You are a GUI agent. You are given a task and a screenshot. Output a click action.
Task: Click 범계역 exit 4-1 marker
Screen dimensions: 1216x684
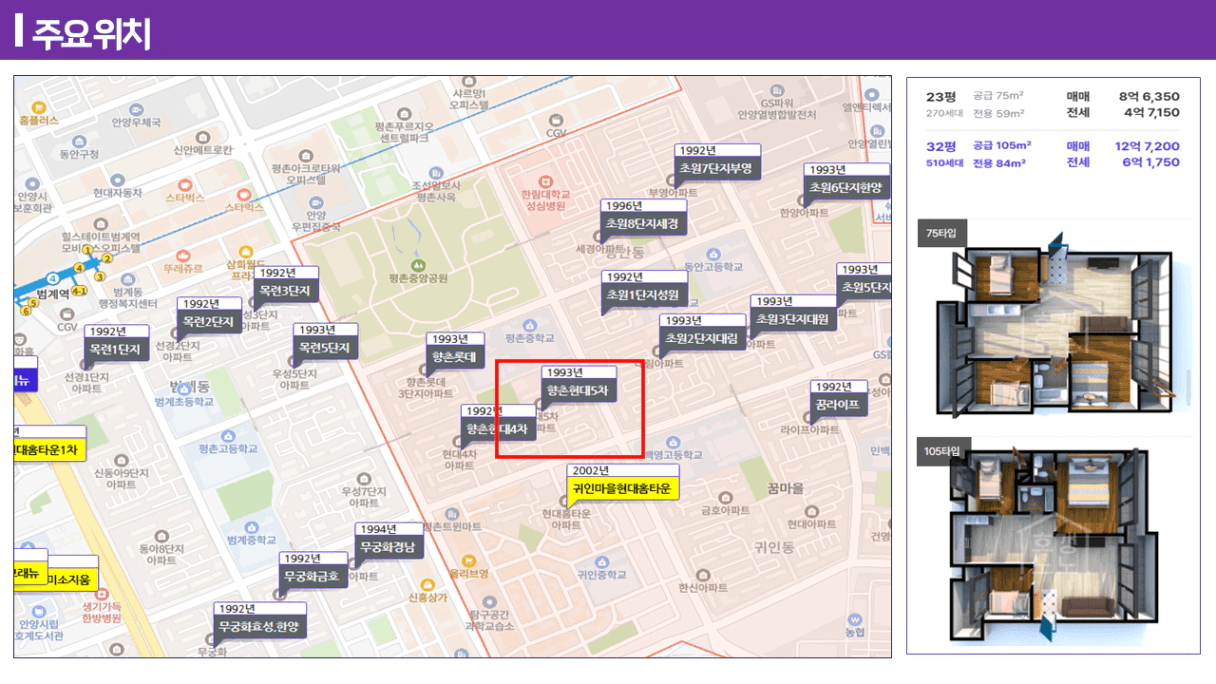point(79,290)
